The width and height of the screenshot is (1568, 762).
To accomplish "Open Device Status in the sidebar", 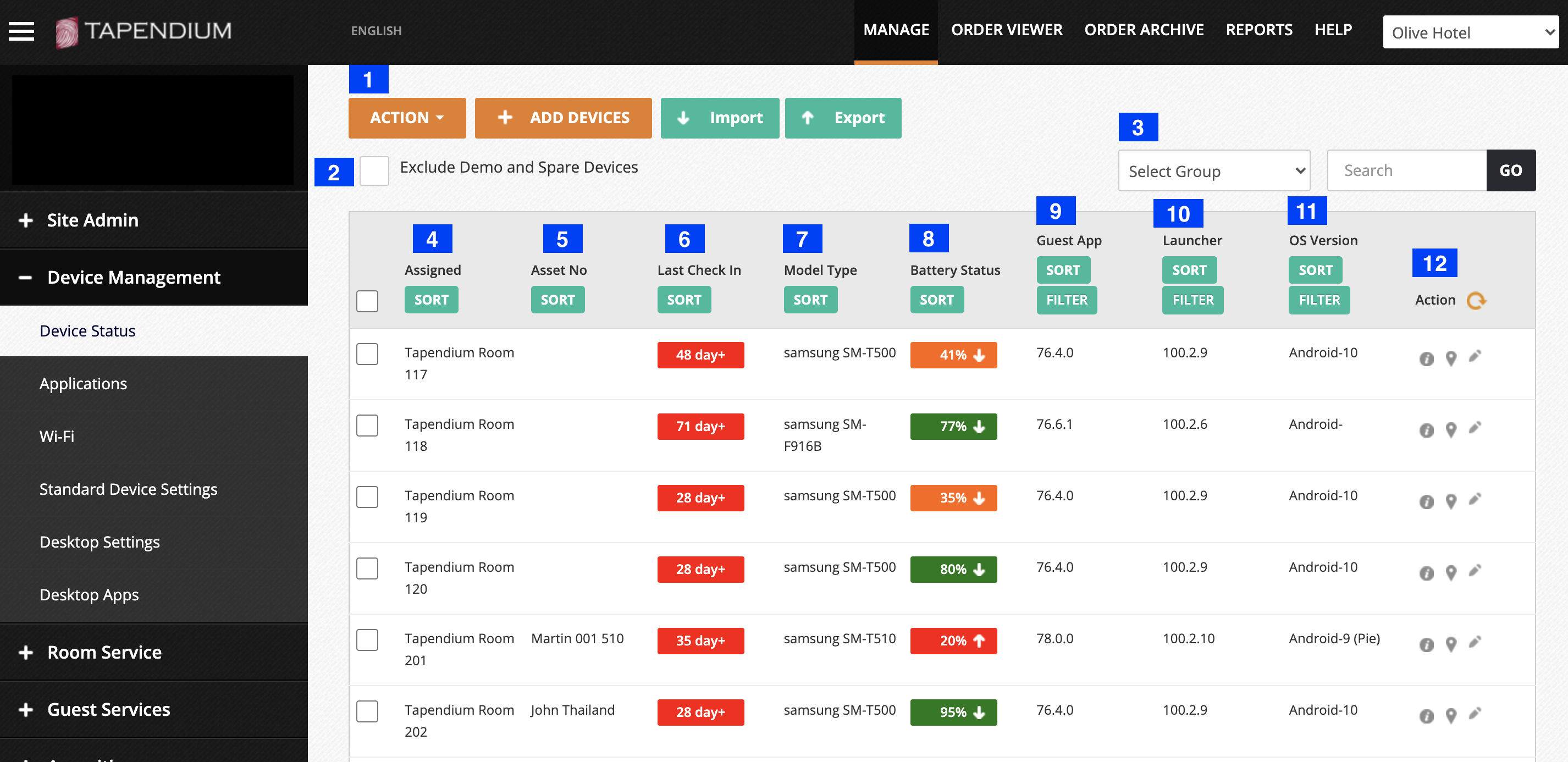I will (87, 330).
